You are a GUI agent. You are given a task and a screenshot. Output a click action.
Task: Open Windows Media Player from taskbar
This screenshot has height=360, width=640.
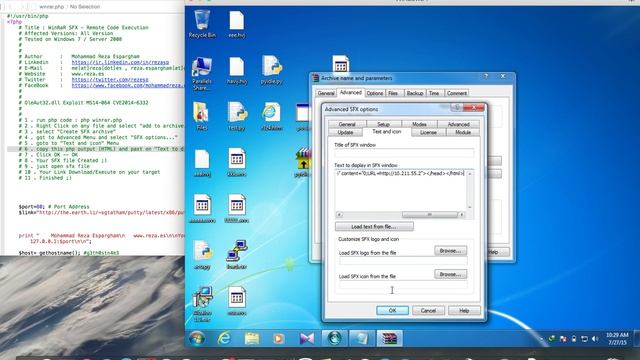click(x=279, y=338)
